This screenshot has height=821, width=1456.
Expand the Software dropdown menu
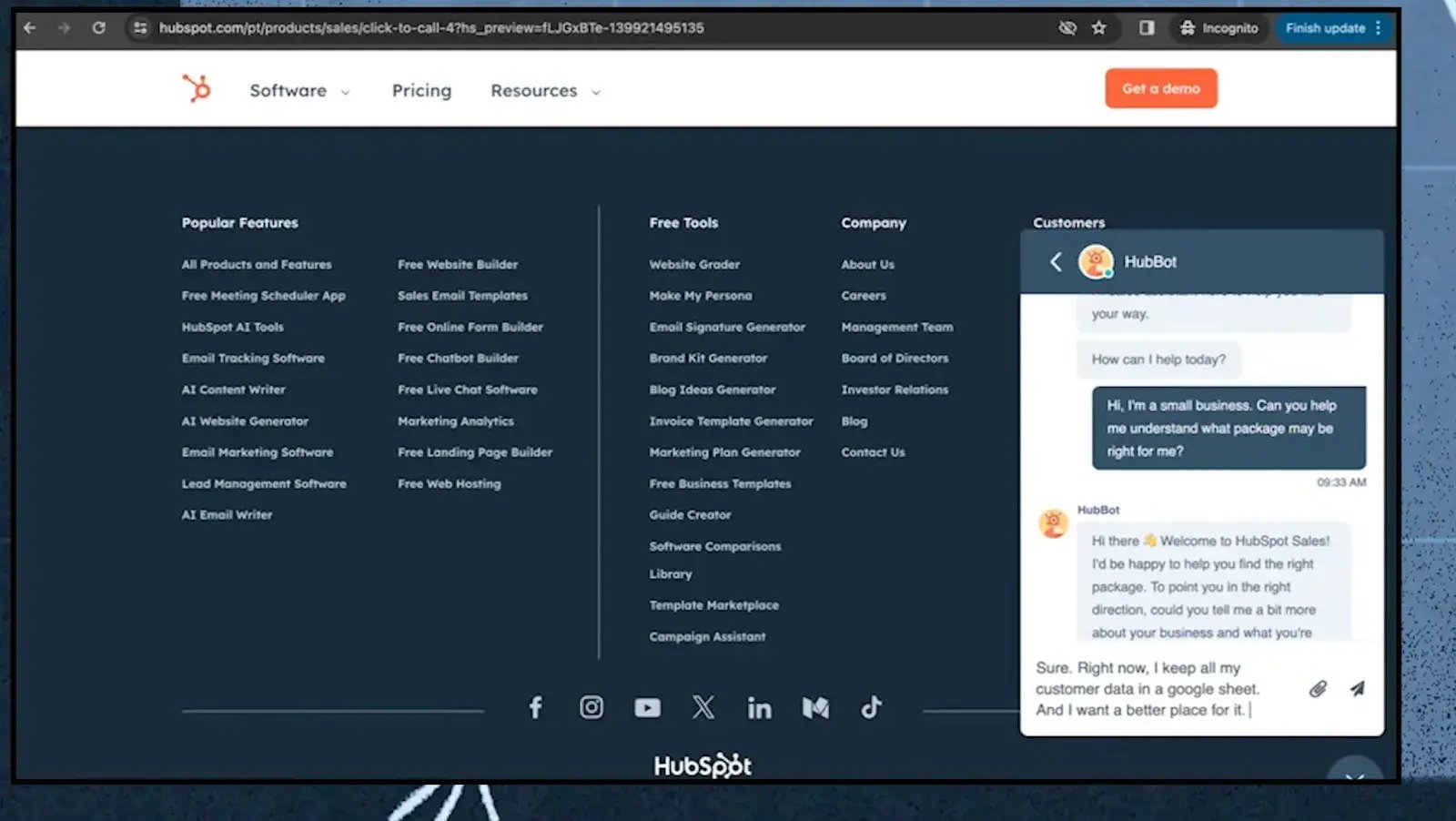(x=299, y=91)
